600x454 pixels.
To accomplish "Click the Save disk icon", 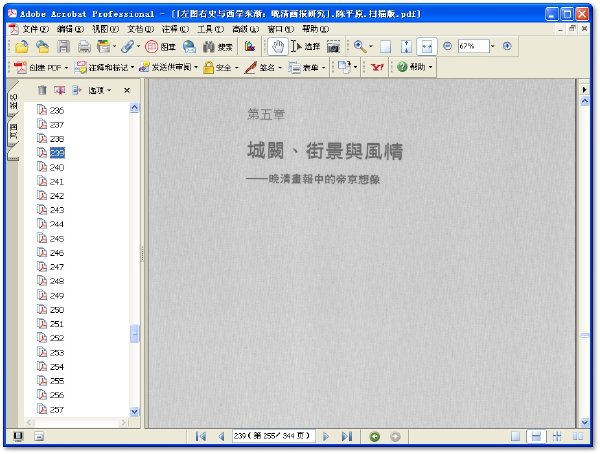I will (x=63, y=47).
